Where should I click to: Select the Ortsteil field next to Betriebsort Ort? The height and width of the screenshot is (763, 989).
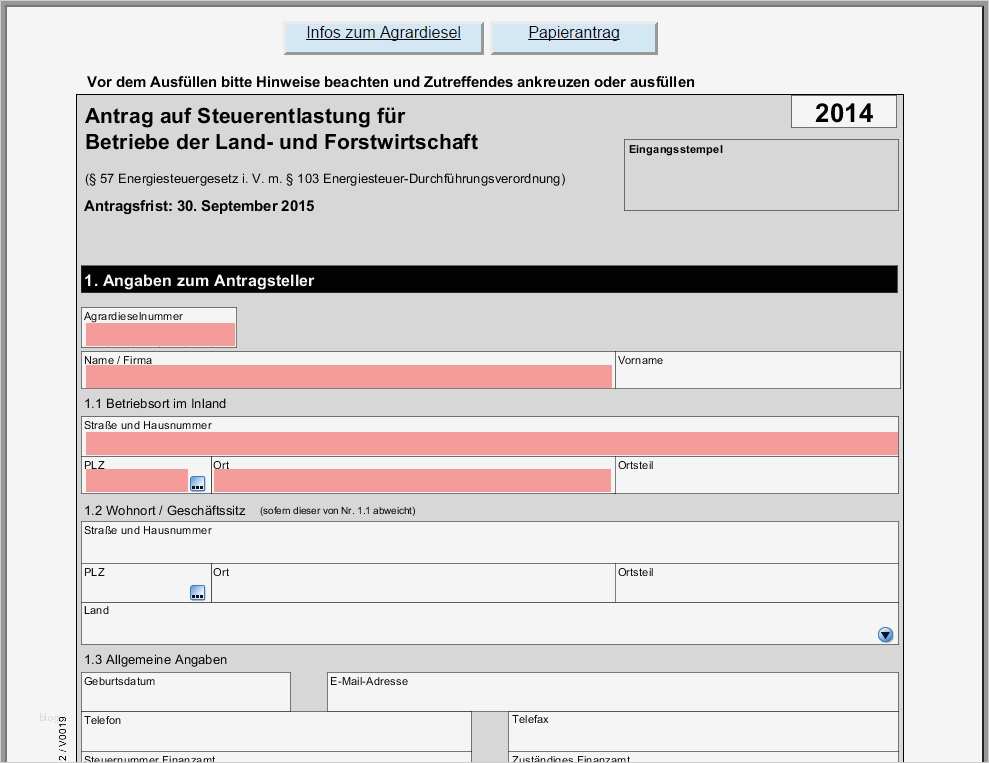tap(757, 478)
